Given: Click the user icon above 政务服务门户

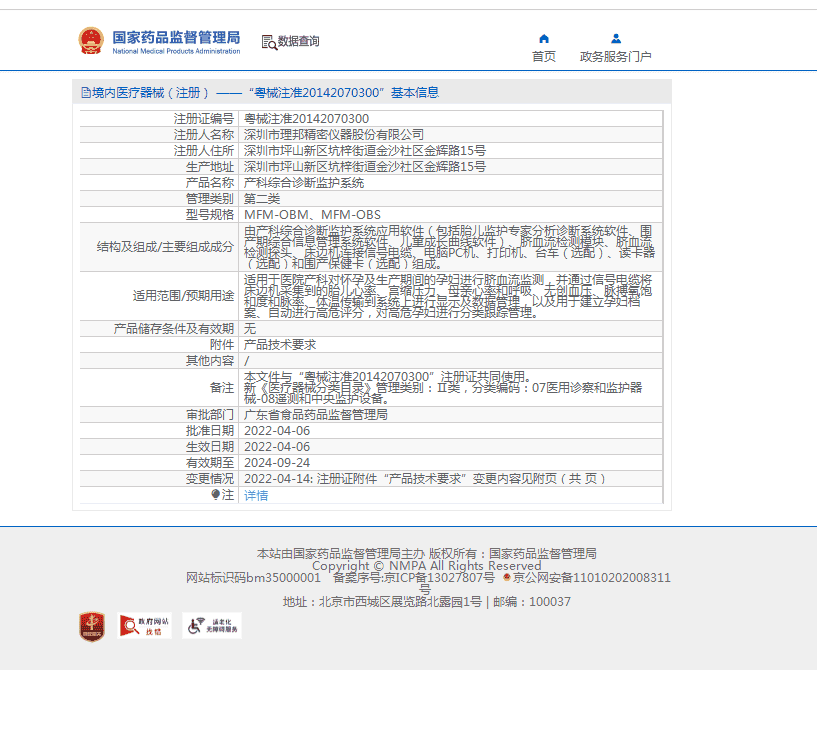Looking at the screenshot, I should pos(616,39).
